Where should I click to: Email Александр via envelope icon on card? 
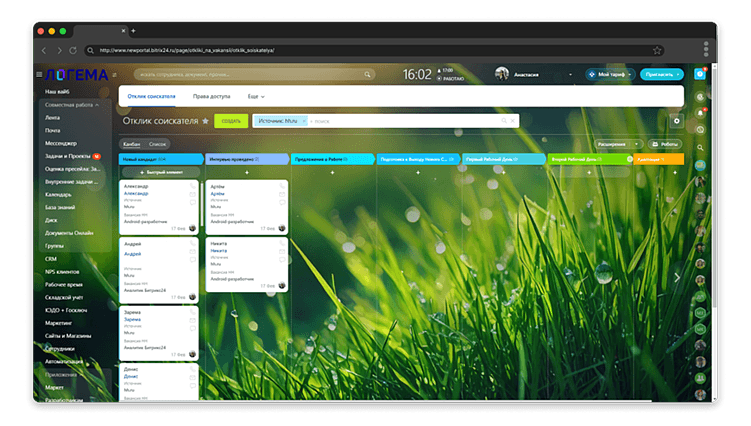point(193,194)
